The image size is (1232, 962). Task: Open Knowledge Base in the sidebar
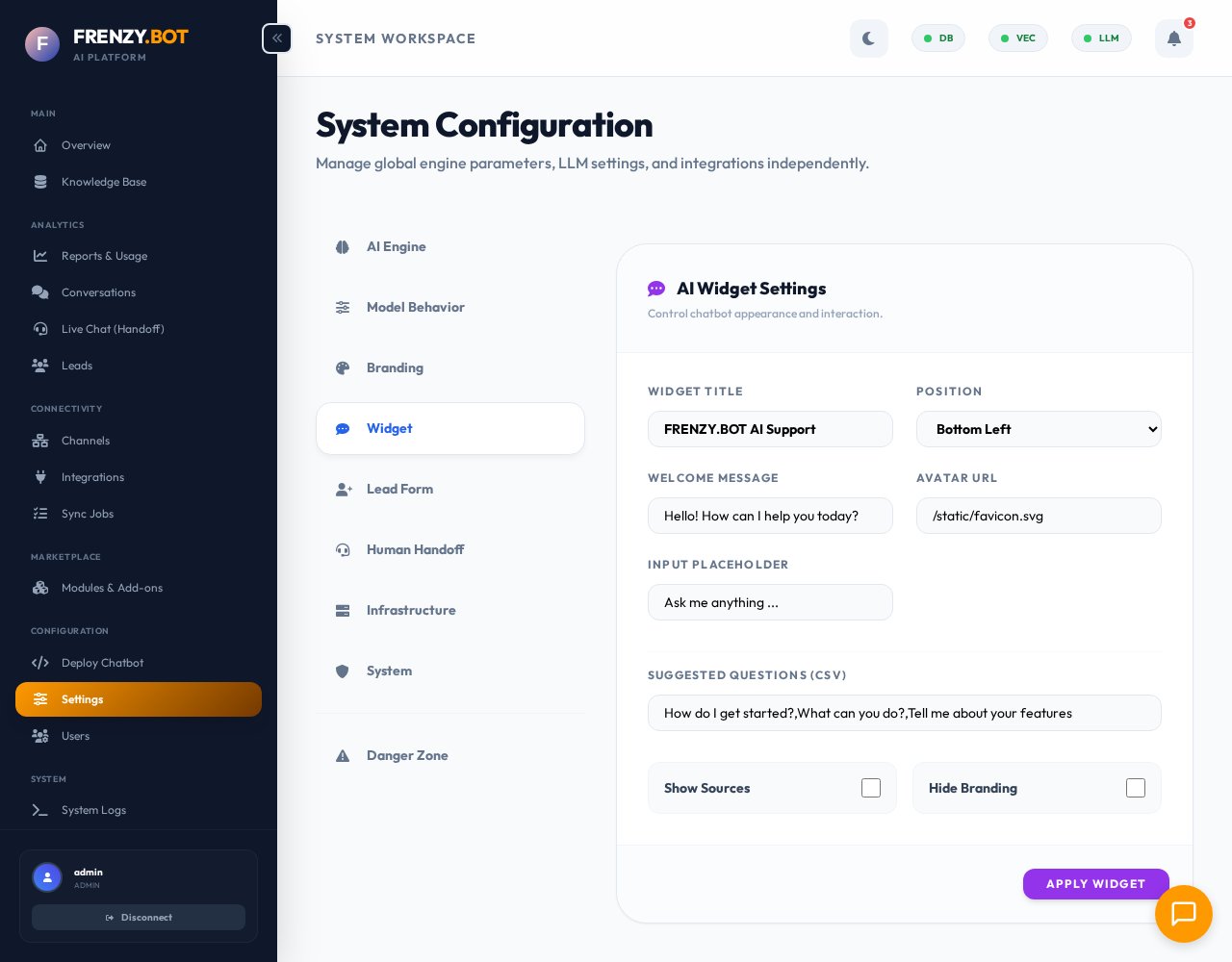pos(104,182)
